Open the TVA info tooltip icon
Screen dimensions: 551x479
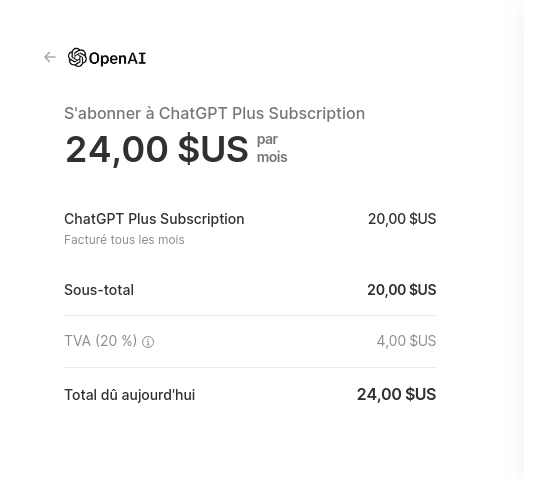click(x=148, y=342)
